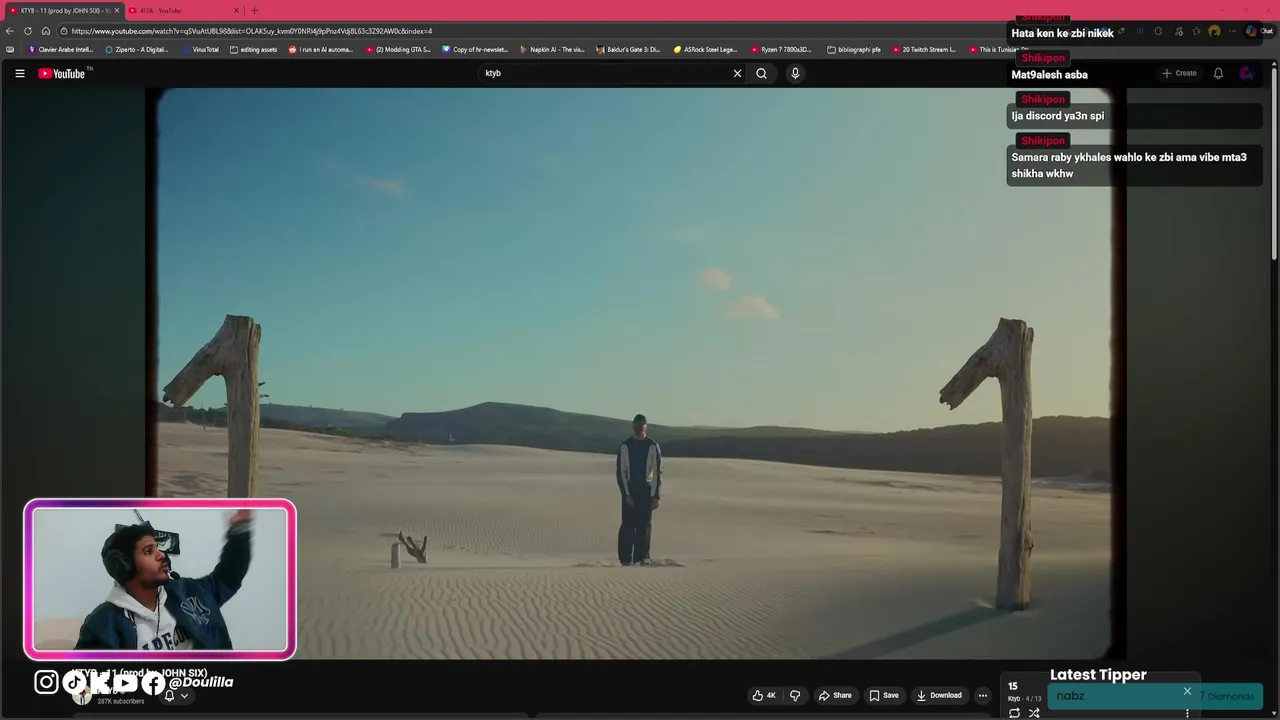Open the Create menu
This screenshot has width=1280, height=720.
pyautogui.click(x=1179, y=73)
